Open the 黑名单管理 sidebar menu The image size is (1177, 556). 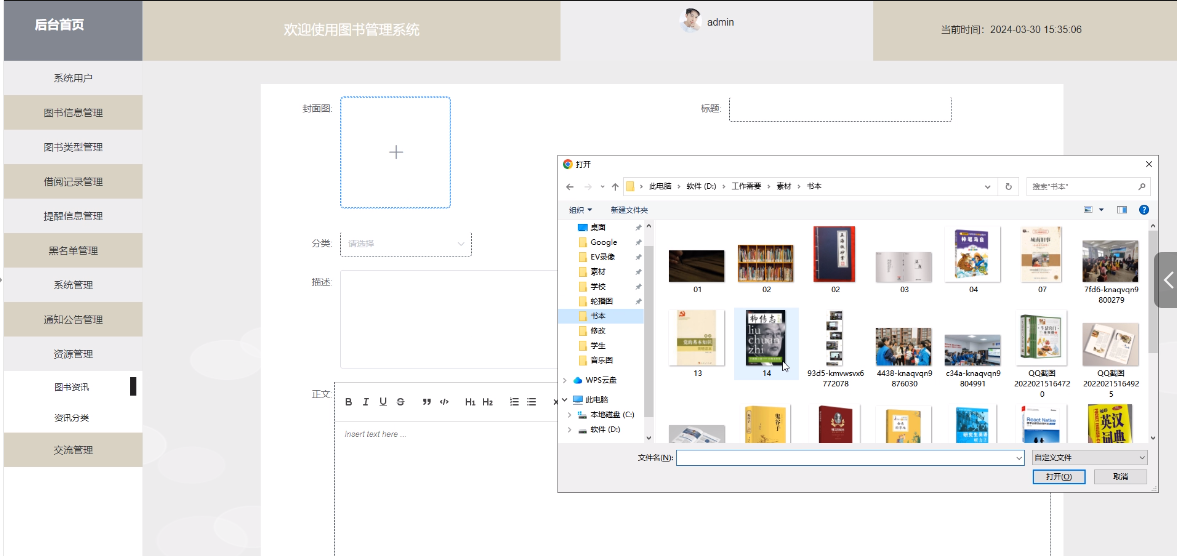point(73,251)
